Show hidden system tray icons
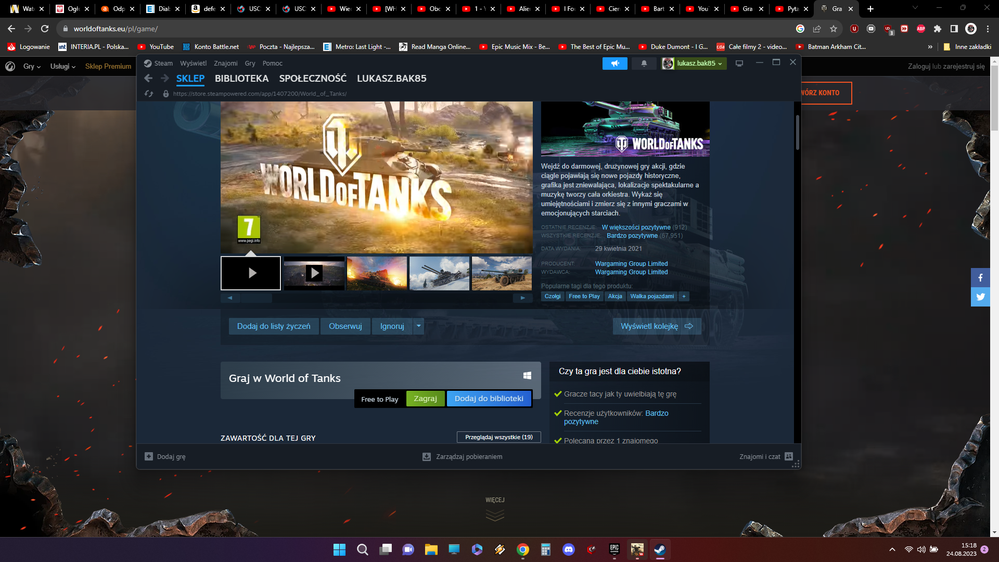Viewport: 999px width, 562px height. pos(892,549)
